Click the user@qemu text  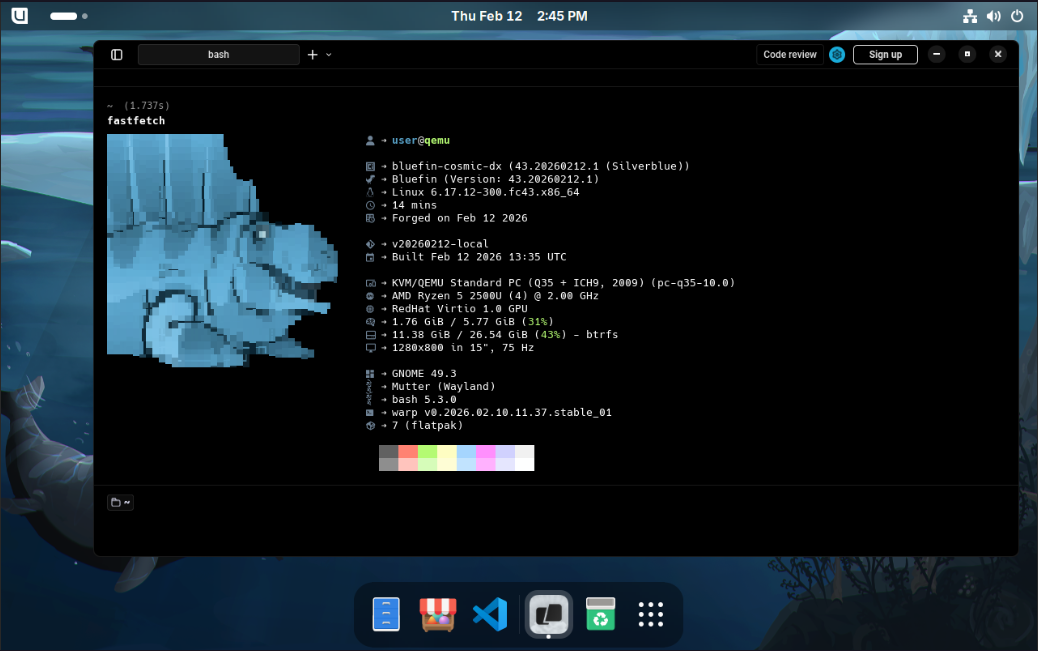pos(420,140)
